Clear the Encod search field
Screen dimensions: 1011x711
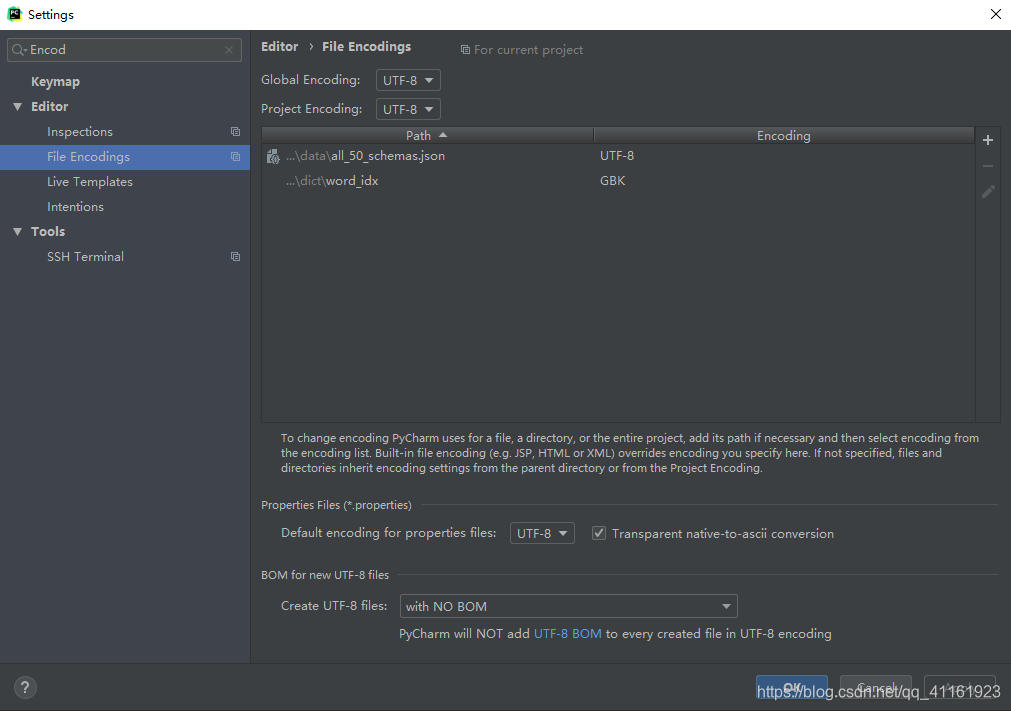(229, 49)
